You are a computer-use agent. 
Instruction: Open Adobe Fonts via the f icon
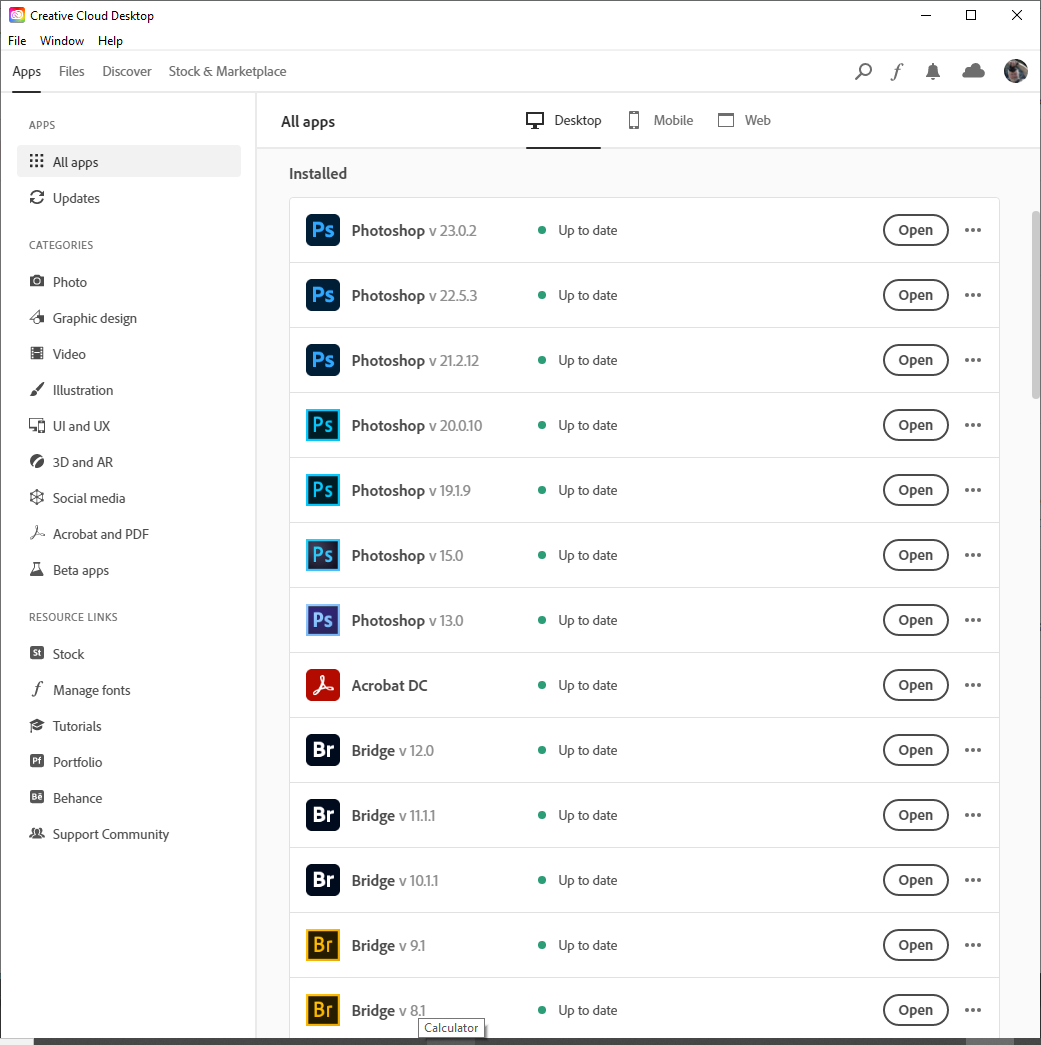point(897,71)
